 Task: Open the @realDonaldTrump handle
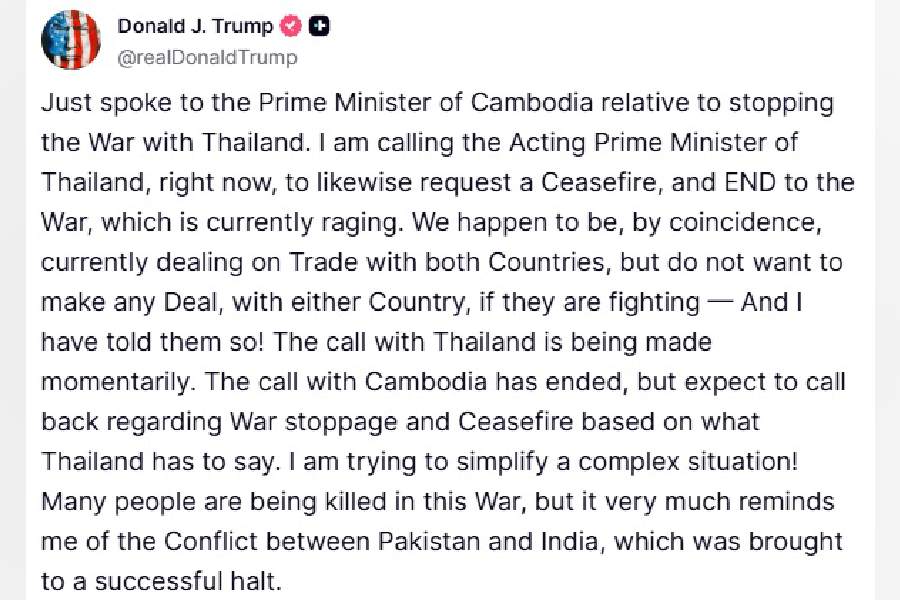point(207,57)
